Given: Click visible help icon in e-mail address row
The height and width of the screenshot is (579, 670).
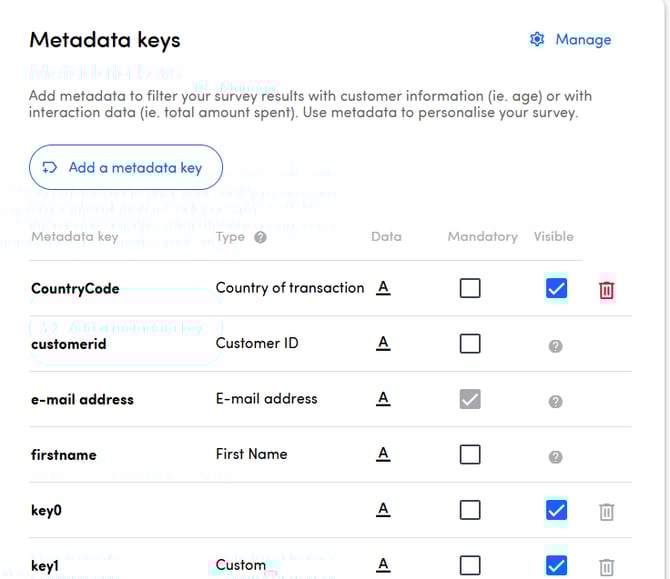Looking at the screenshot, I should (556, 401).
